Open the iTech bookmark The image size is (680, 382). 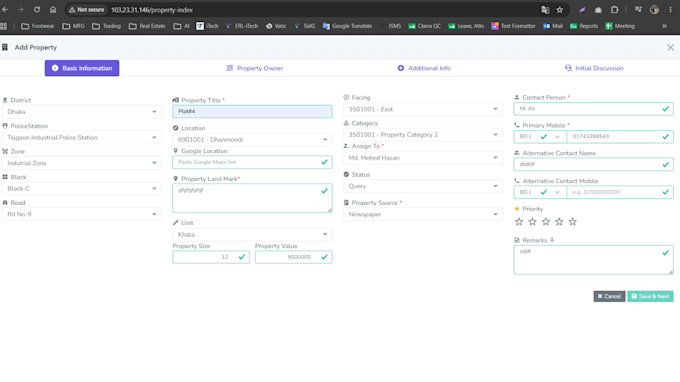(207, 26)
